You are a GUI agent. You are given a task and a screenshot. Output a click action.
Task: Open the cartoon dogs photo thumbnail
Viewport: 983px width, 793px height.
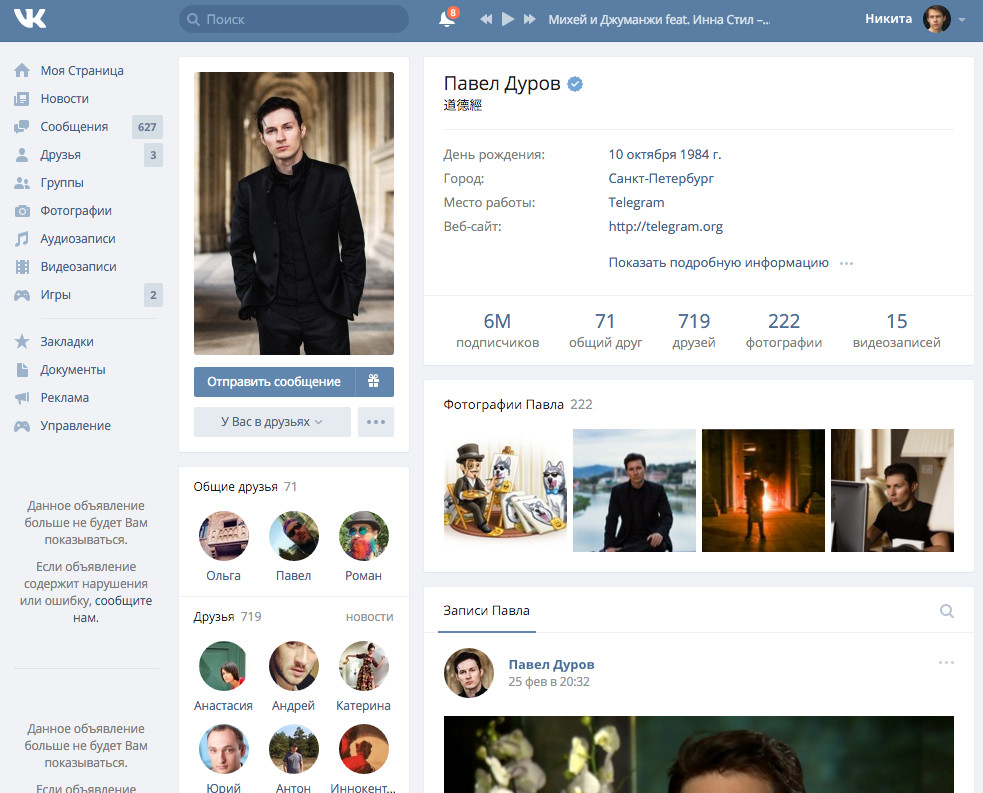505,490
